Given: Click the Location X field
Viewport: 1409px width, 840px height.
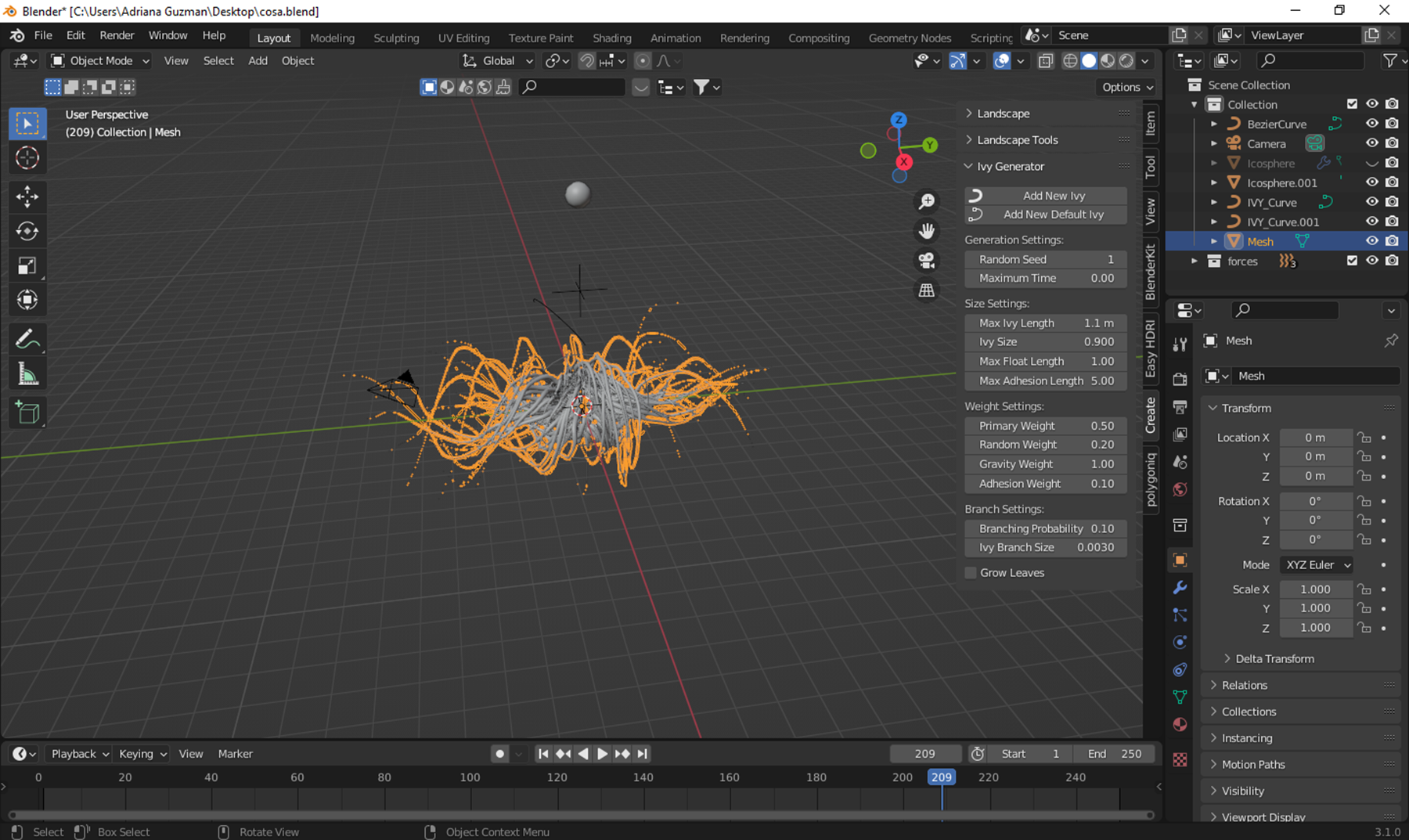Looking at the screenshot, I should pyautogui.click(x=1315, y=438).
